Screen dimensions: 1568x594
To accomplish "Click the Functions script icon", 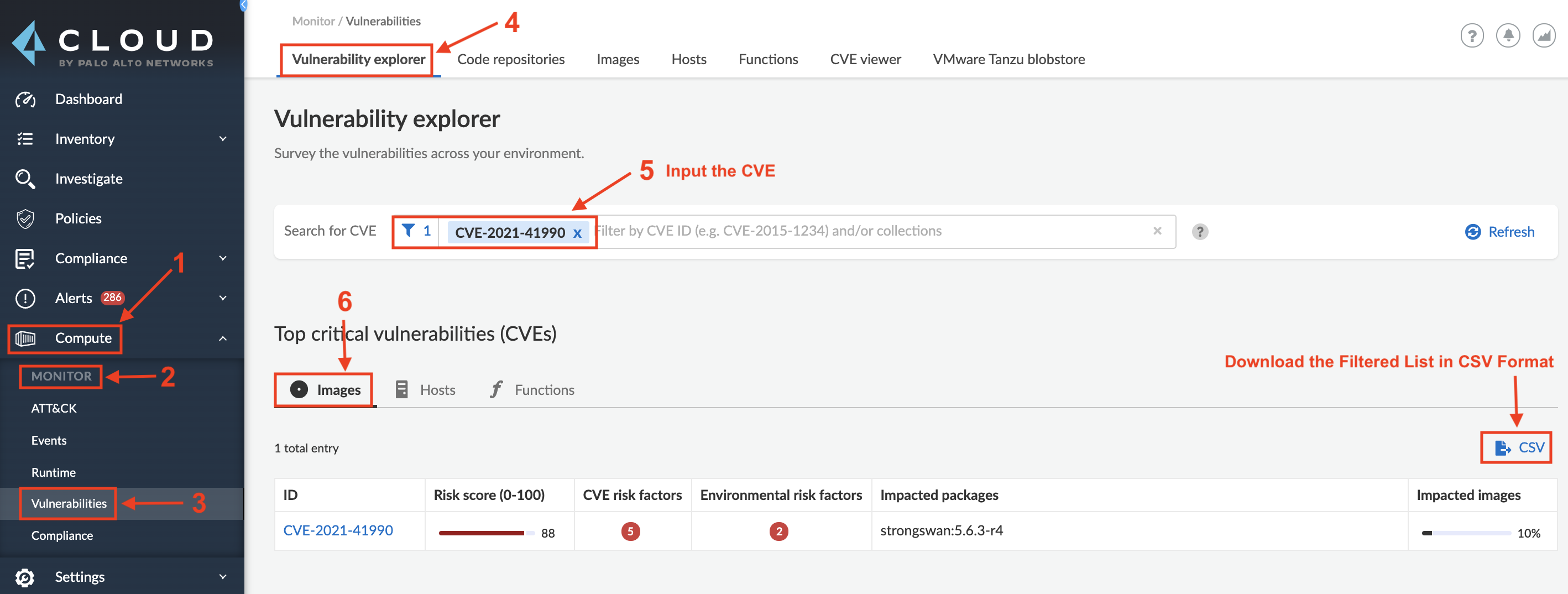I will click(496, 389).
